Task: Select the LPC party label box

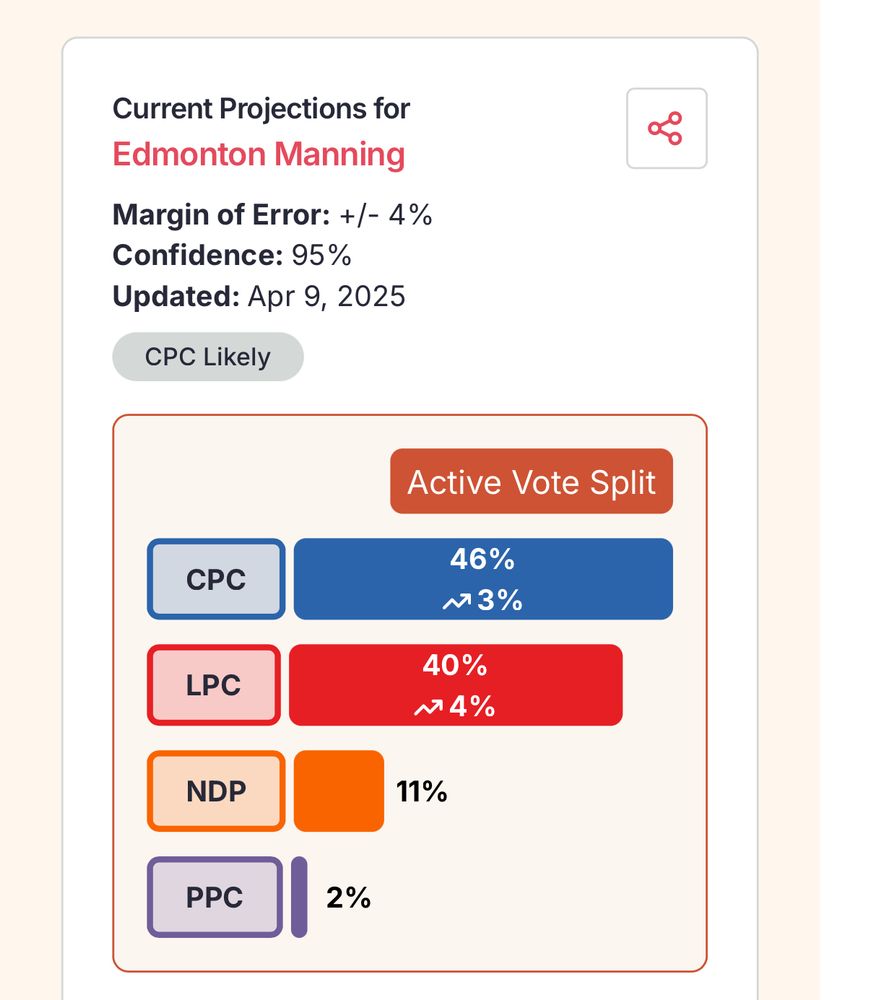Action: pos(214,685)
